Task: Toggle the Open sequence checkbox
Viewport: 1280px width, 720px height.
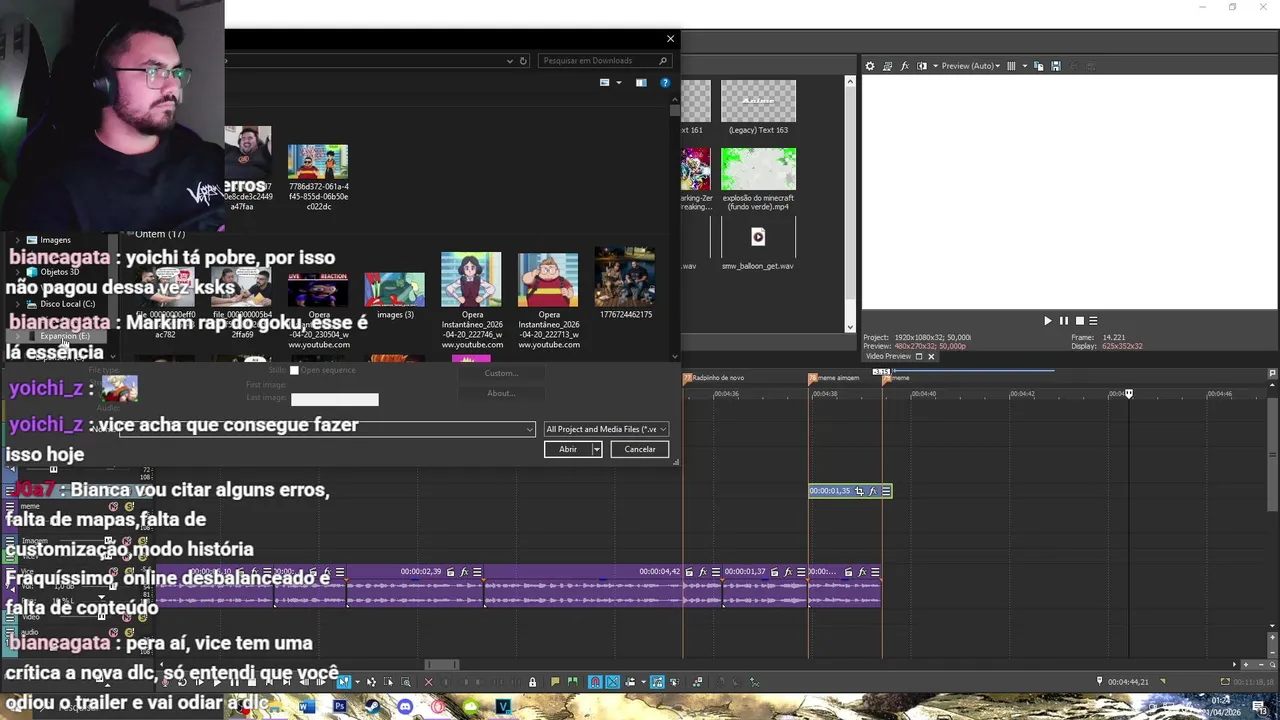Action: (x=294, y=370)
